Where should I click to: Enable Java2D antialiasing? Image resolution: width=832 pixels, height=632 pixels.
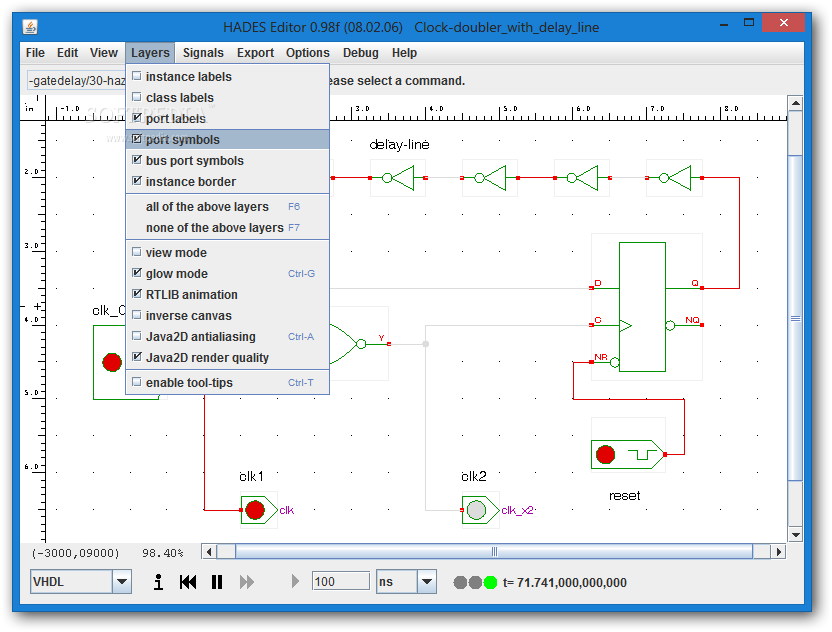tap(228, 336)
